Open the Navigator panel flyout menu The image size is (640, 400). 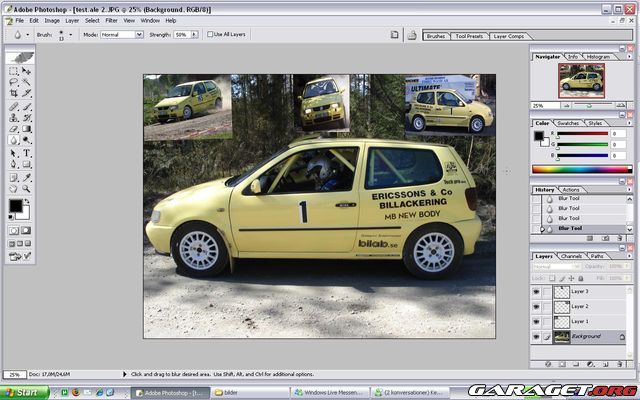tap(629, 57)
